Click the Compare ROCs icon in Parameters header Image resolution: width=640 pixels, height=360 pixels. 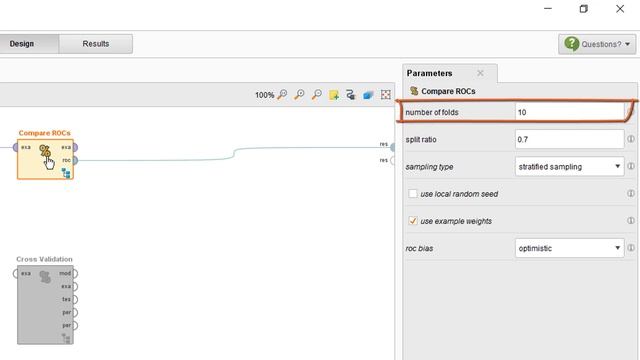point(414,91)
